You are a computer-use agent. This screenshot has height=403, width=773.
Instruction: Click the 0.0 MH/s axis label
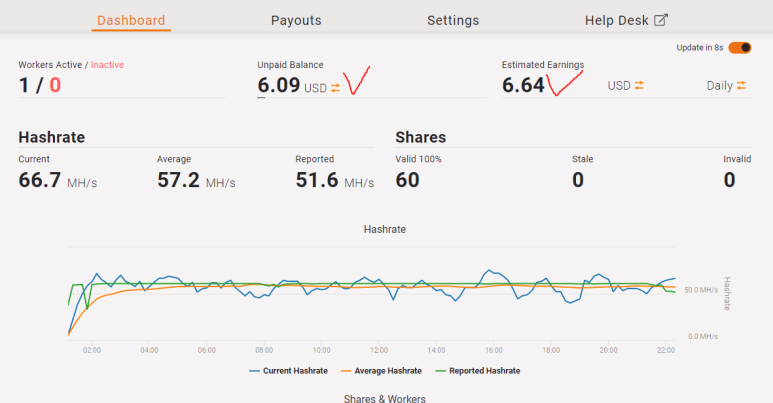[703, 336]
